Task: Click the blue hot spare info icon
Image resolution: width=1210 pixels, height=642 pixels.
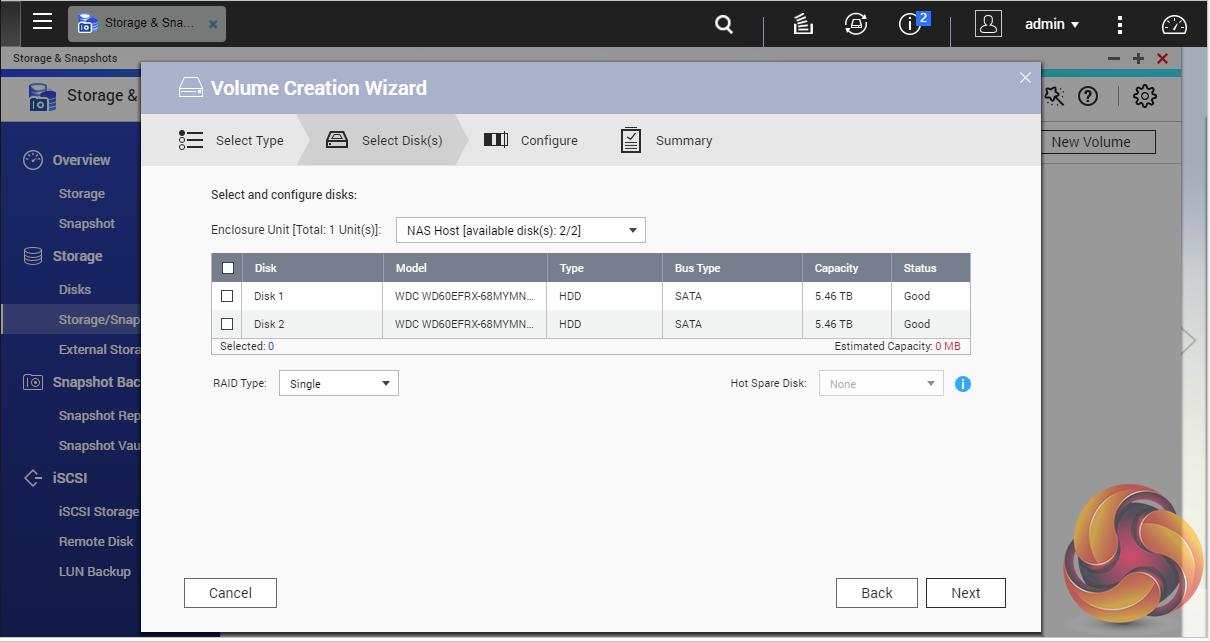Action: 963,384
